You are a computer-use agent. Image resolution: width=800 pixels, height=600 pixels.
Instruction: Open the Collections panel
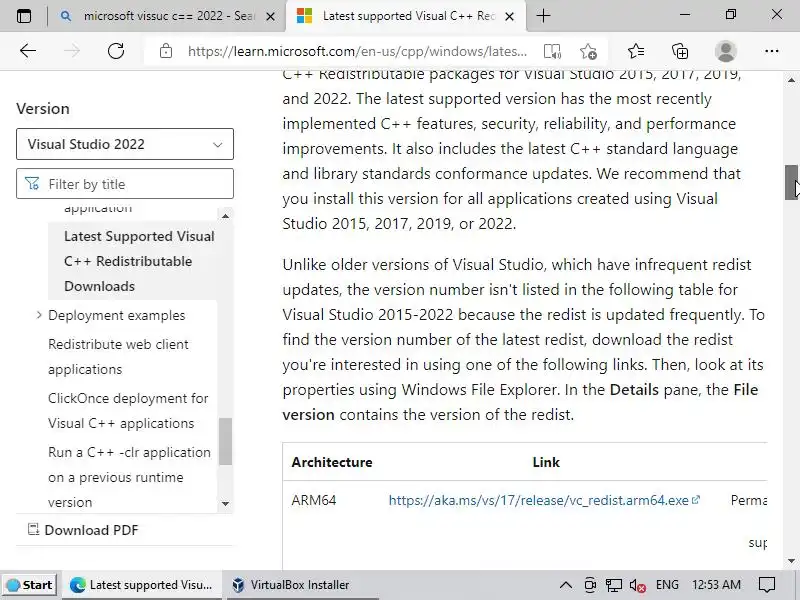tap(680, 51)
